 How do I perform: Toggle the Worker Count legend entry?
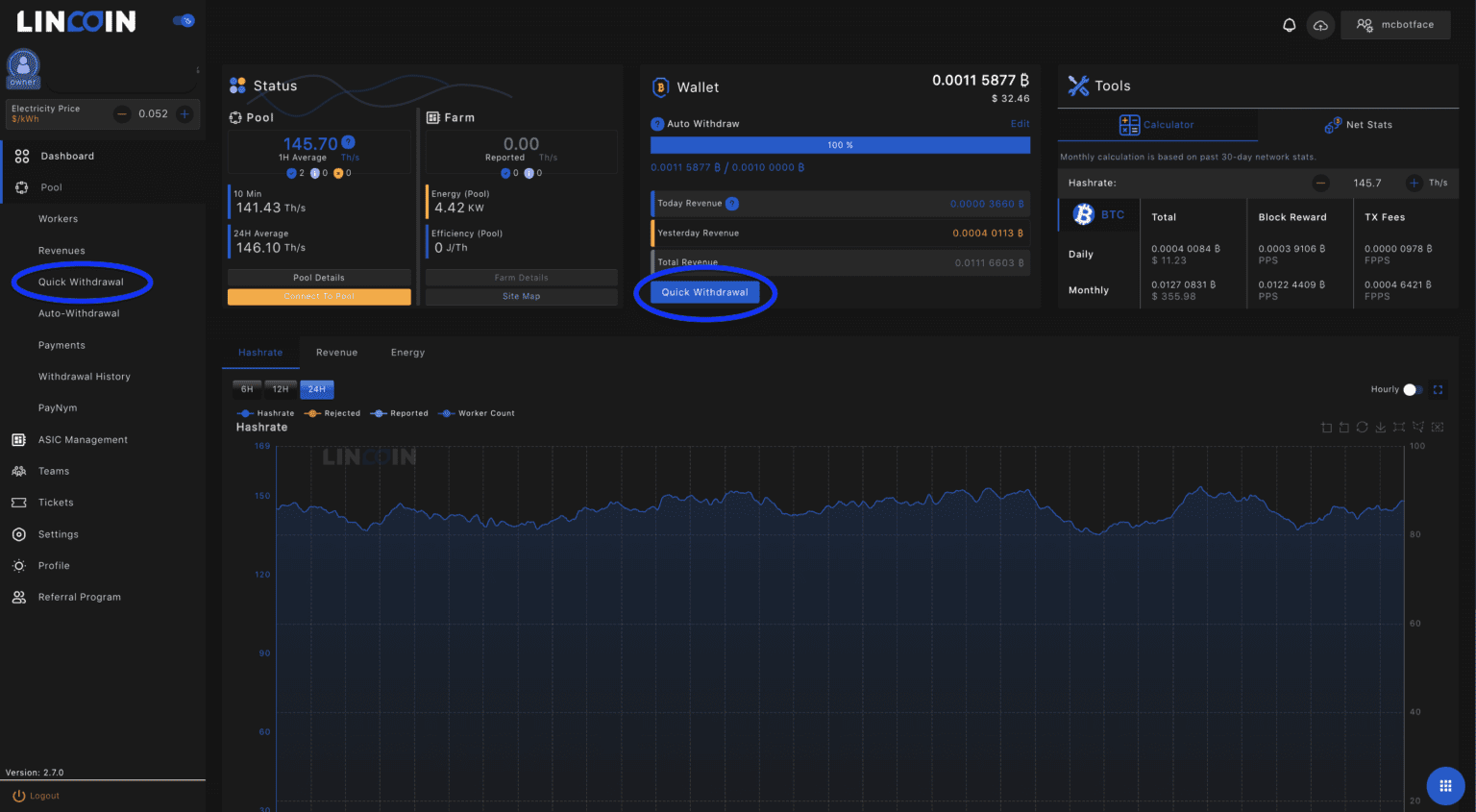(x=477, y=413)
